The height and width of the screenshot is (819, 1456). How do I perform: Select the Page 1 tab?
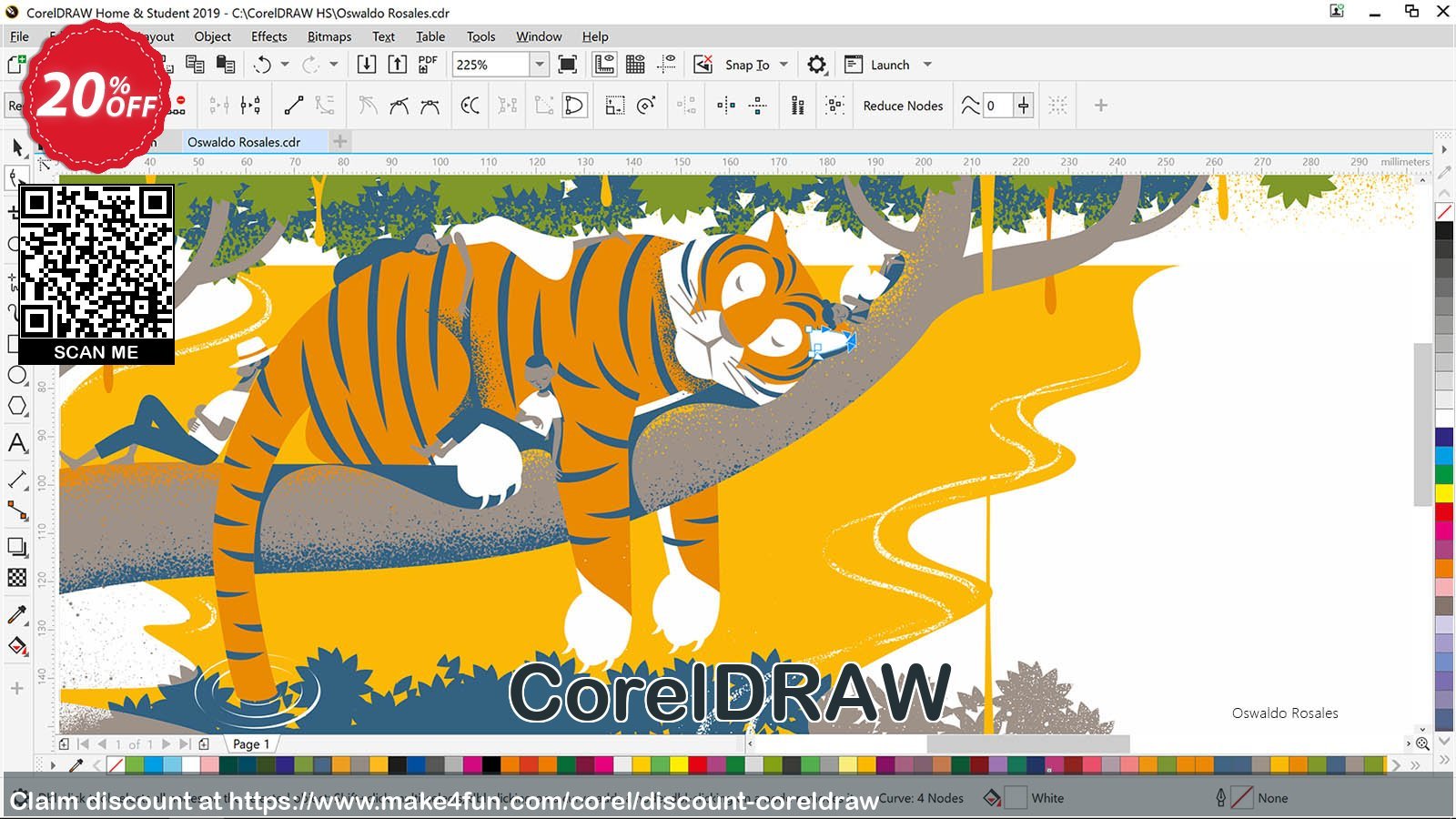click(251, 743)
